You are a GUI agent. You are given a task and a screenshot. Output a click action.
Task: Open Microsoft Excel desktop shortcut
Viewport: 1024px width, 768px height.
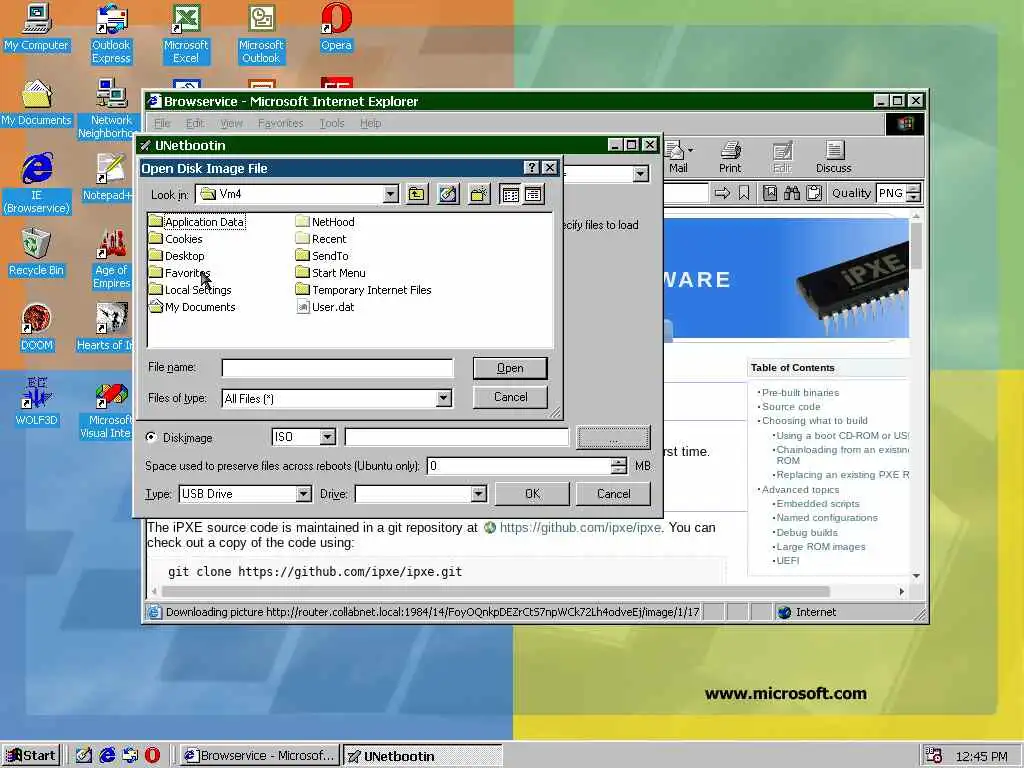coord(186,34)
